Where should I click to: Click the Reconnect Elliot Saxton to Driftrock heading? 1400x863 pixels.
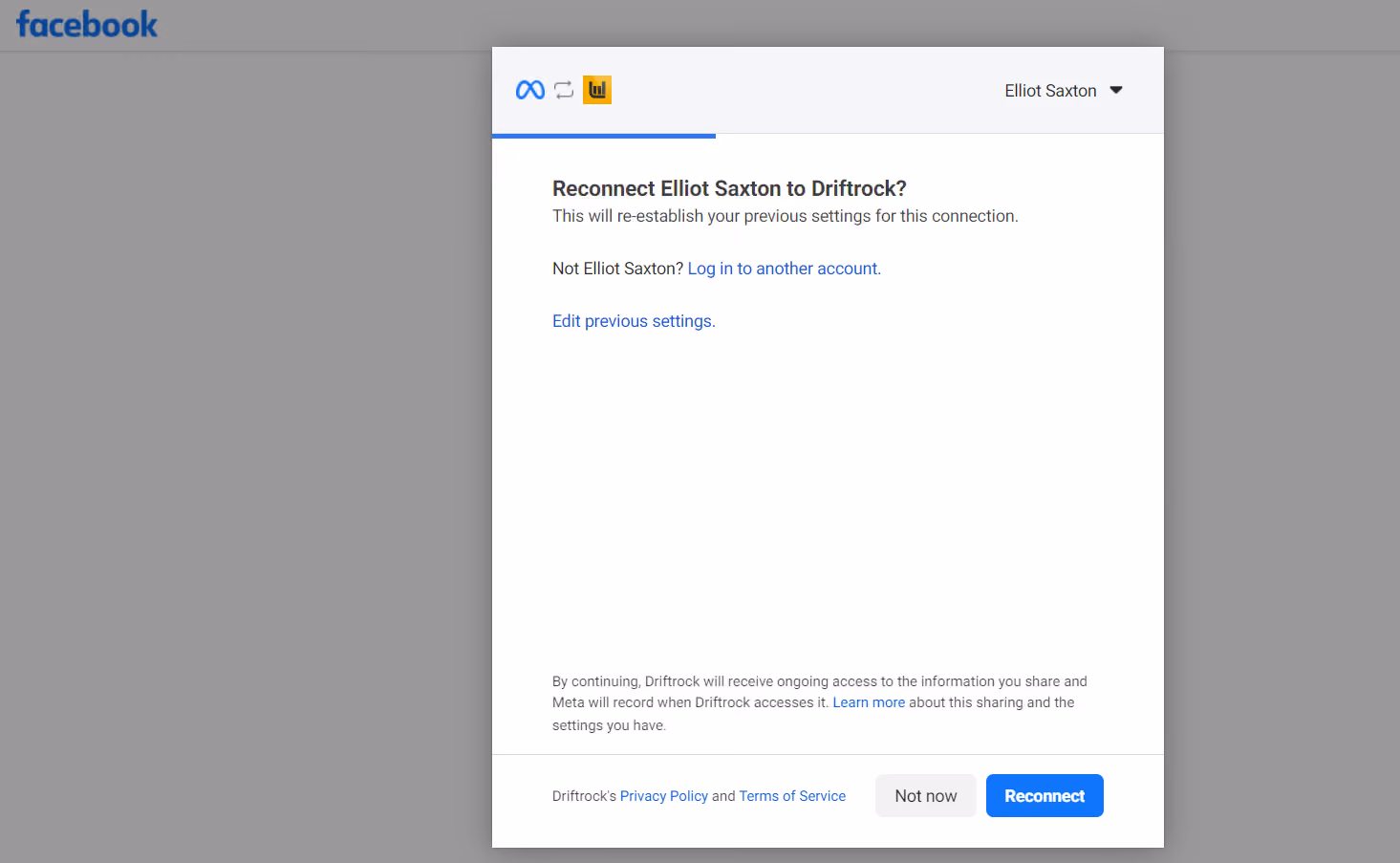pos(729,188)
